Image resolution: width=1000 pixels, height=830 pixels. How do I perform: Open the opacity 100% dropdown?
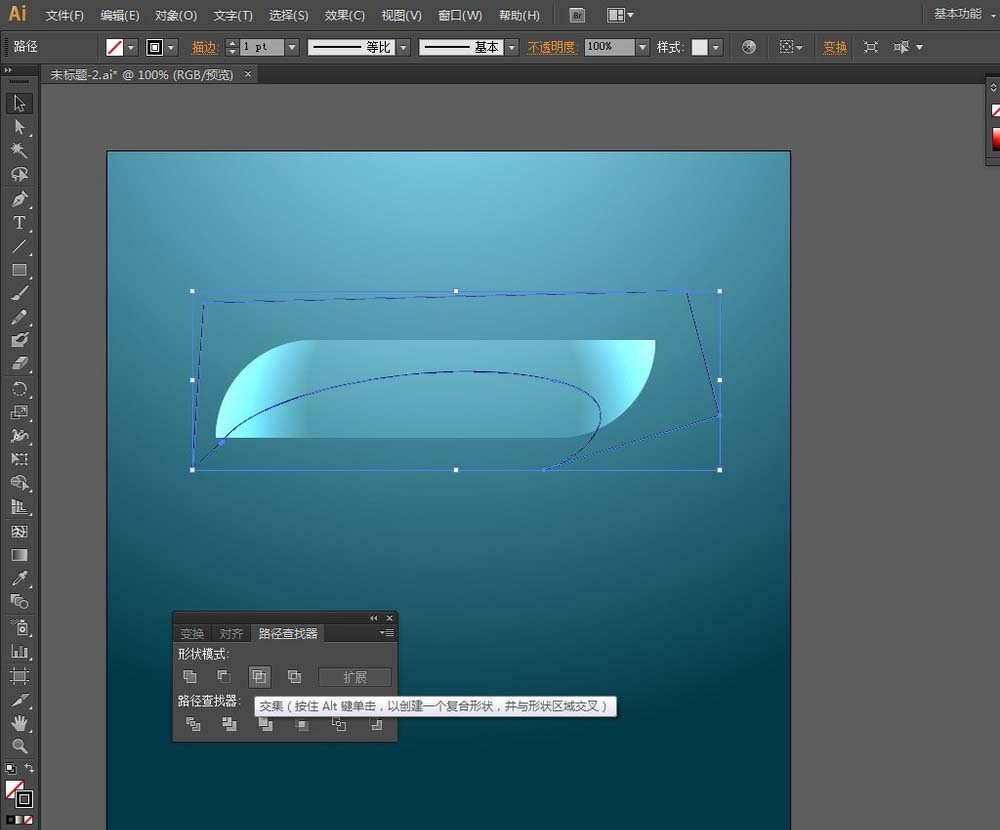pos(642,47)
